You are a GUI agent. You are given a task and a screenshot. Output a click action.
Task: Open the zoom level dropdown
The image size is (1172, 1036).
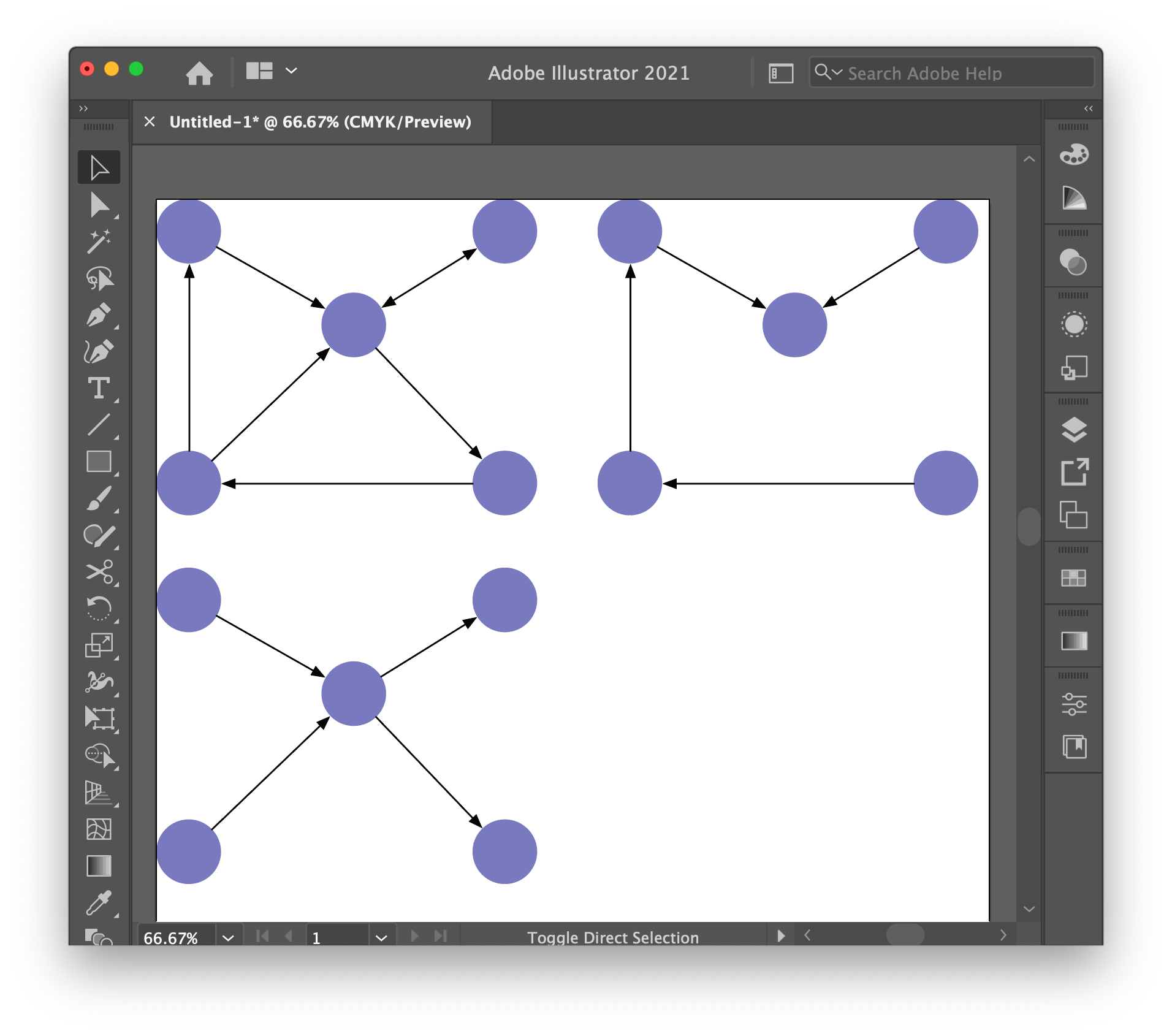[228, 938]
